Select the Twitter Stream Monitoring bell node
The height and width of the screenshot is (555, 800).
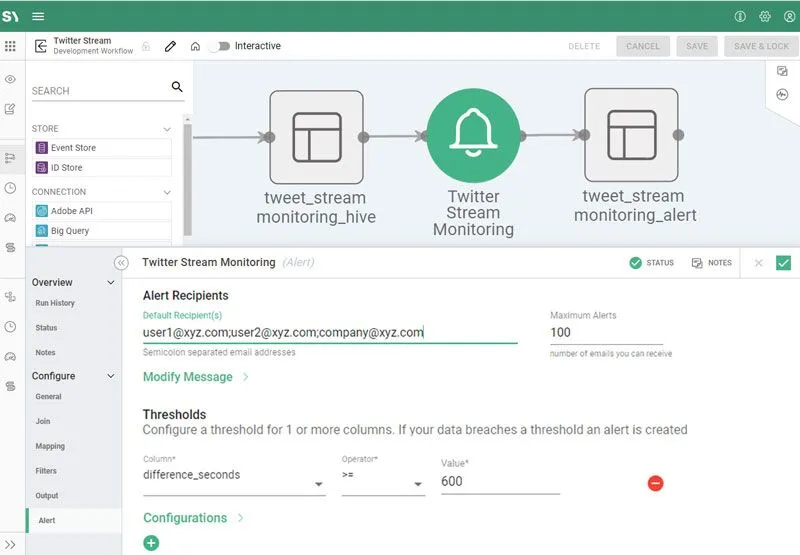[x=473, y=135]
